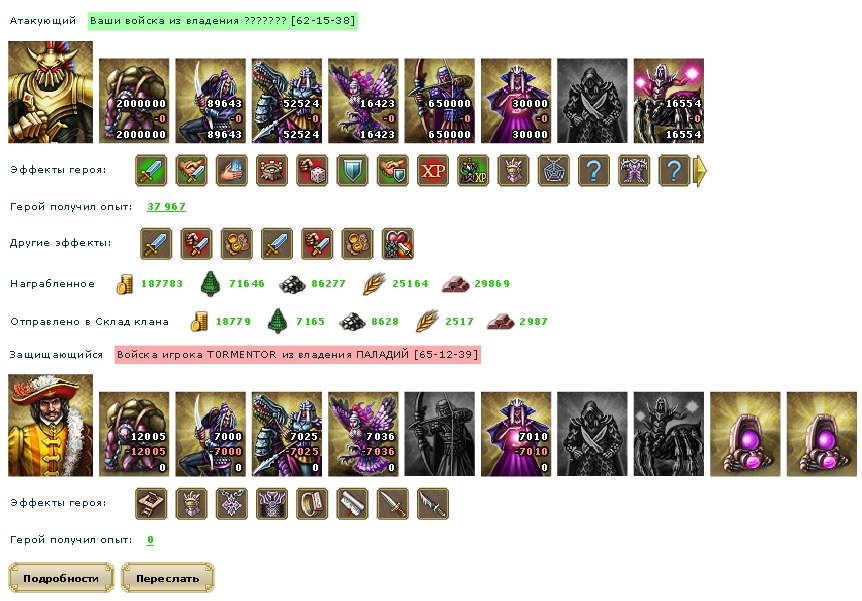Expand hero effects with the yellow arrow
This screenshot has height=601, width=862.
click(x=701, y=171)
